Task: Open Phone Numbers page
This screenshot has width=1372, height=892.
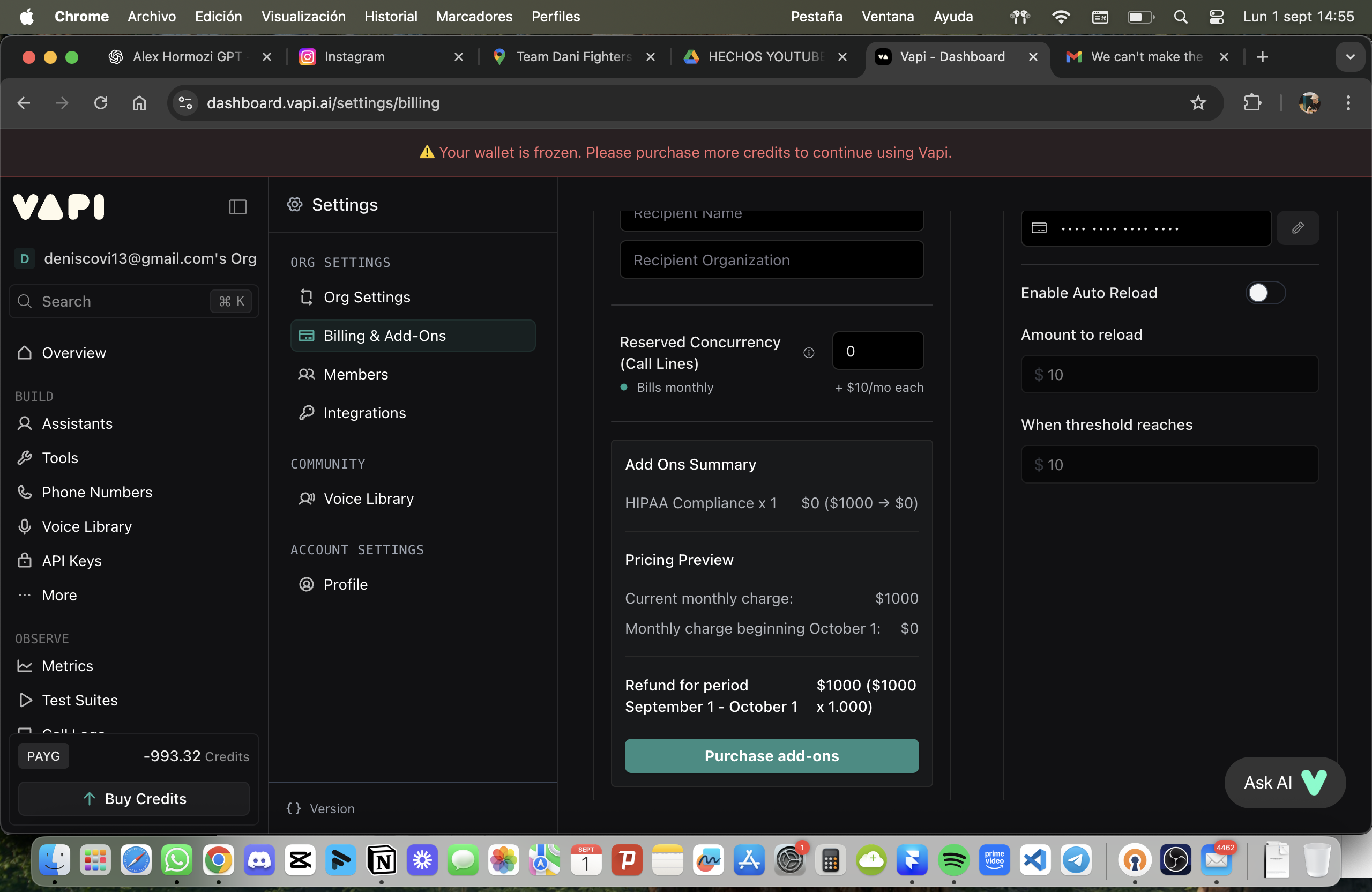Action: (97, 492)
